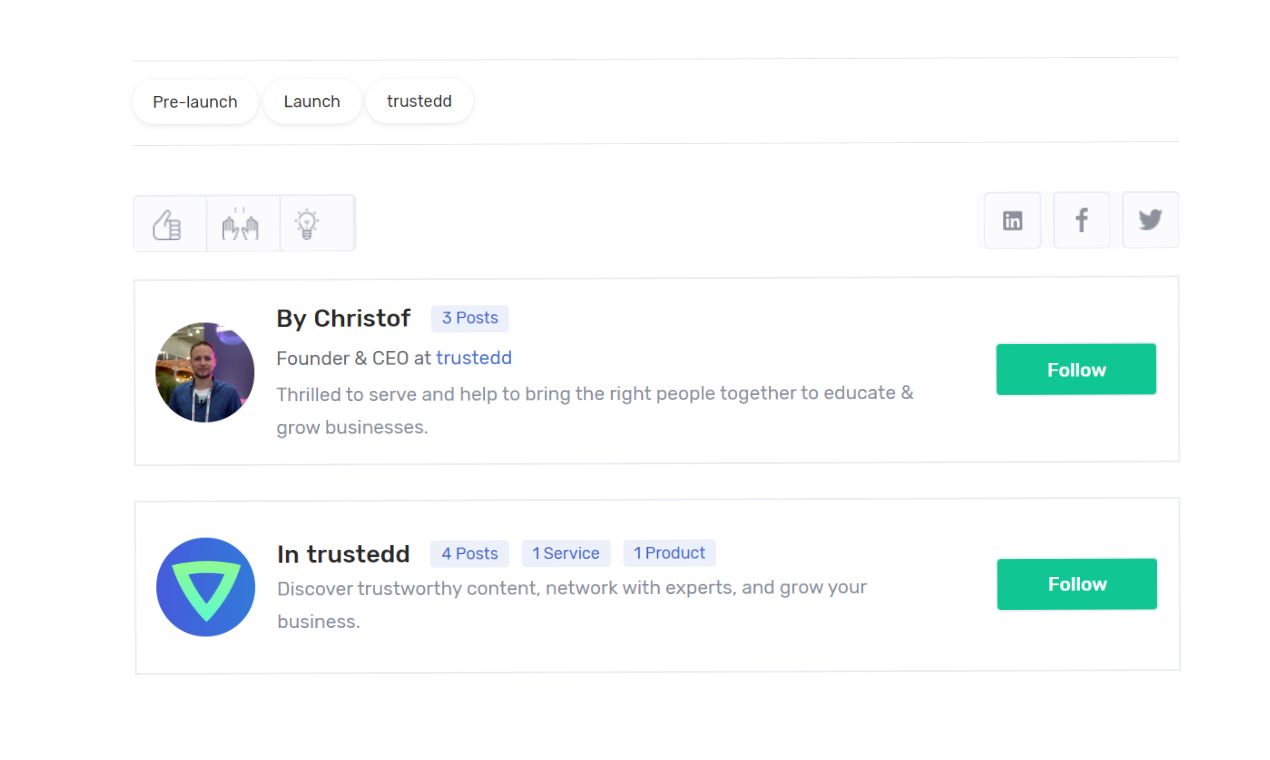Follow trustedd with the green button
1270x760 pixels.
pos(1076,583)
